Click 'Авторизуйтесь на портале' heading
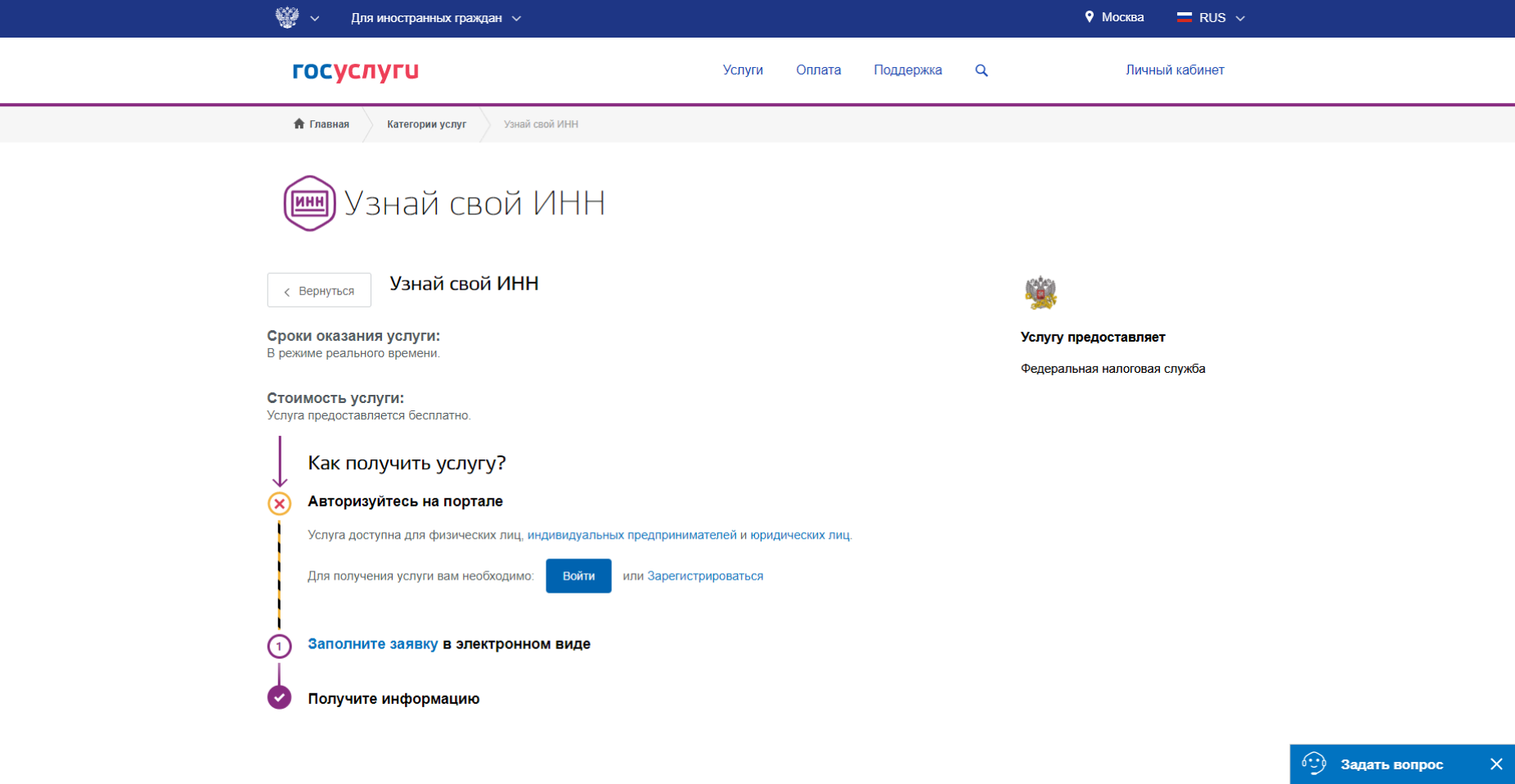Image resolution: width=1515 pixels, height=784 pixels. [x=405, y=501]
